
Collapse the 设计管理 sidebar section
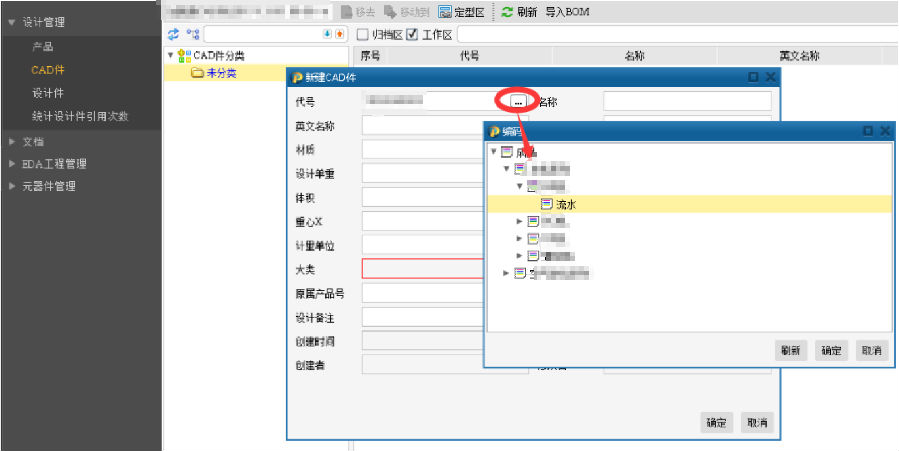coord(11,23)
